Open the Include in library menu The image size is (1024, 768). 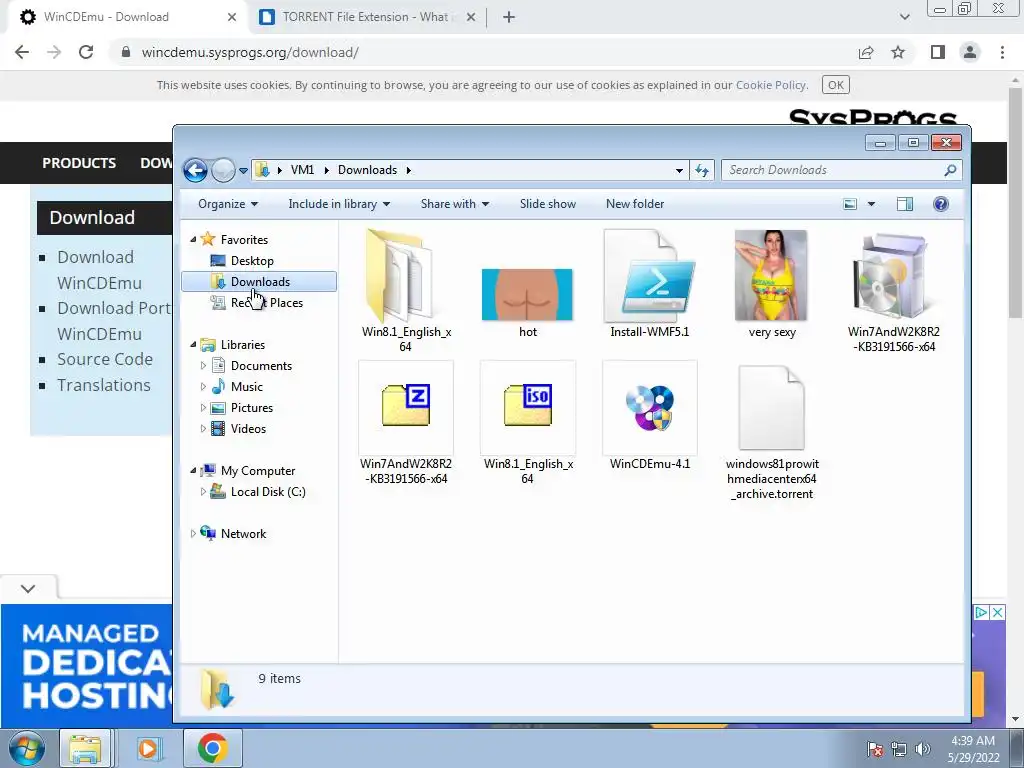click(x=339, y=204)
